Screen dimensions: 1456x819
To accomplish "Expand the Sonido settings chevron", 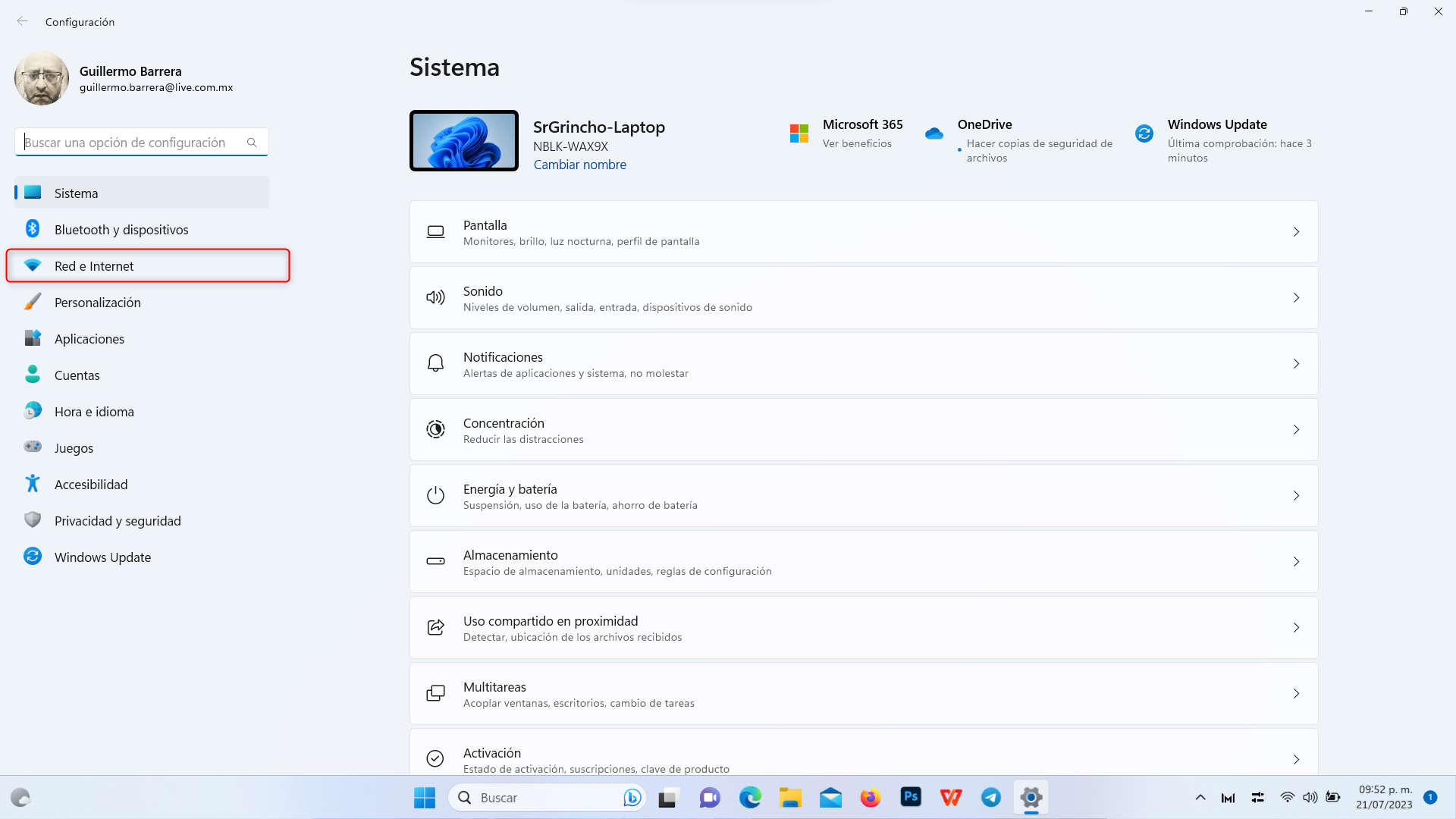I will (1296, 298).
